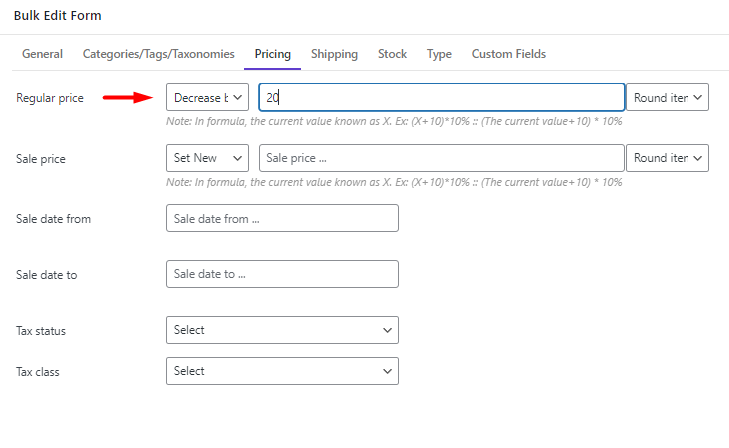Screen dimensions: 729x448
Task: Open the Categories/Tags/Taxonomies tab
Action: pos(159,54)
